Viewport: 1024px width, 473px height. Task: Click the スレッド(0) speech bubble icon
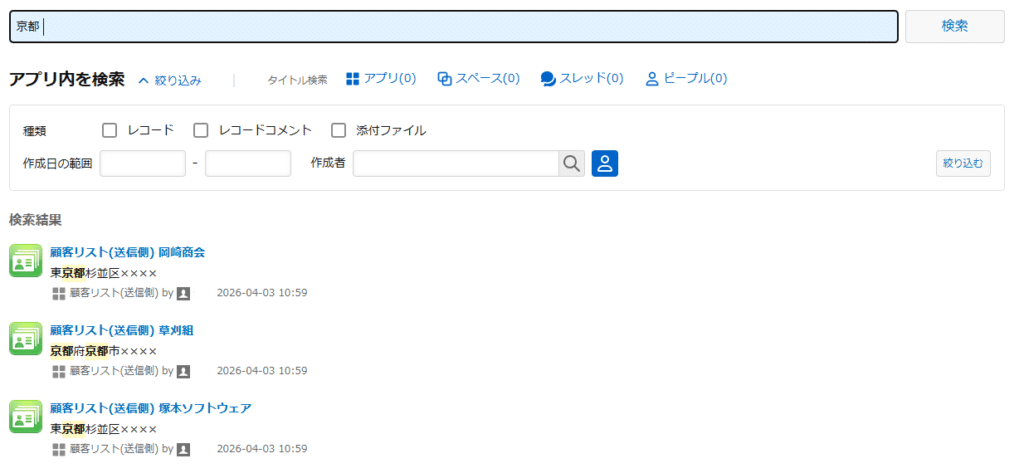click(548, 79)
